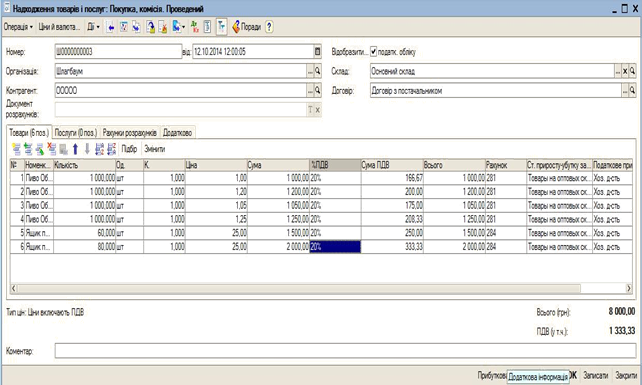
Task: Toggle the highlighted filter settings toolbar icon
Action: 221,27
